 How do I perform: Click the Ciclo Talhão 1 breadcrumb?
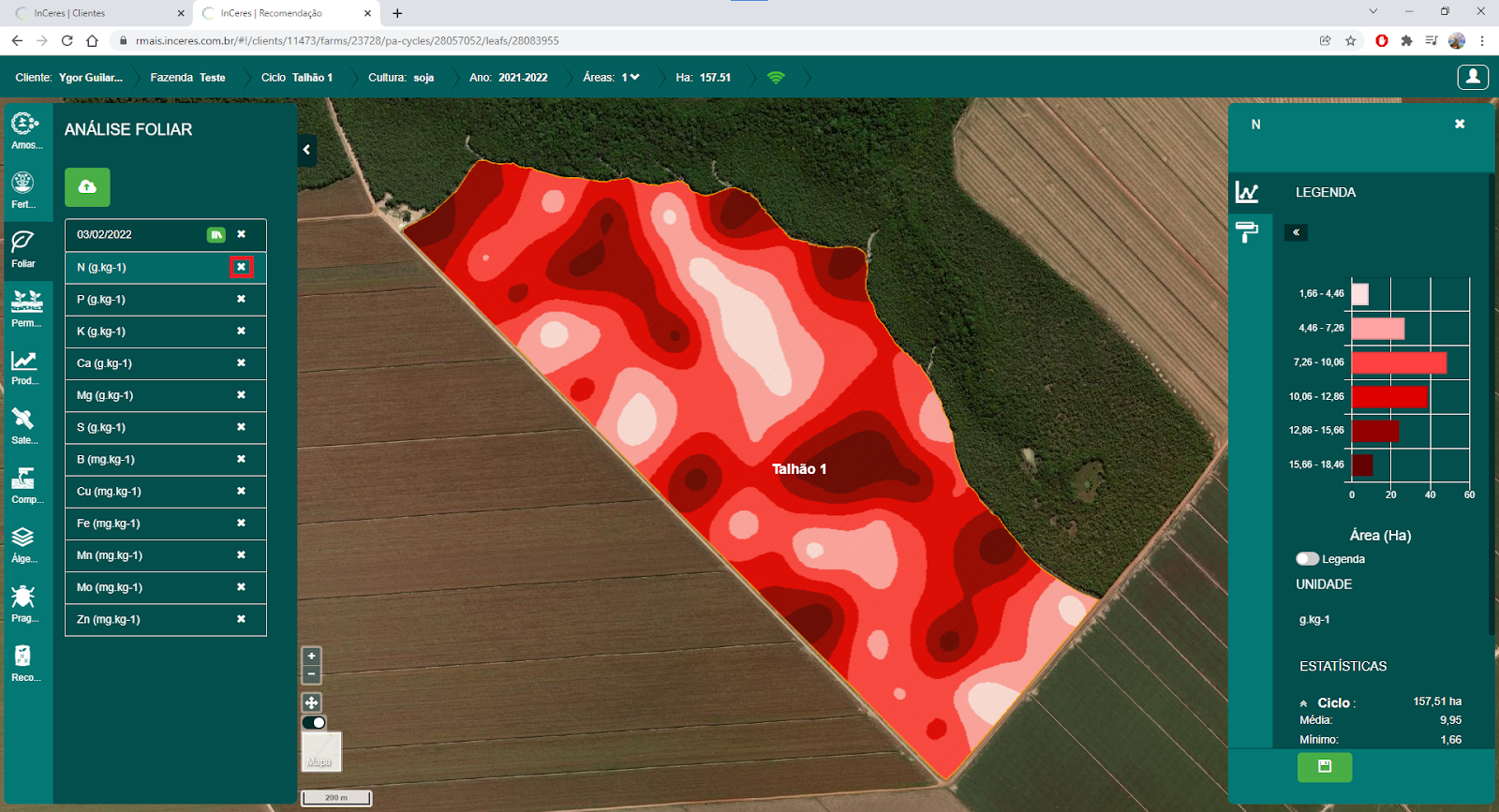(x=297, y=78)
